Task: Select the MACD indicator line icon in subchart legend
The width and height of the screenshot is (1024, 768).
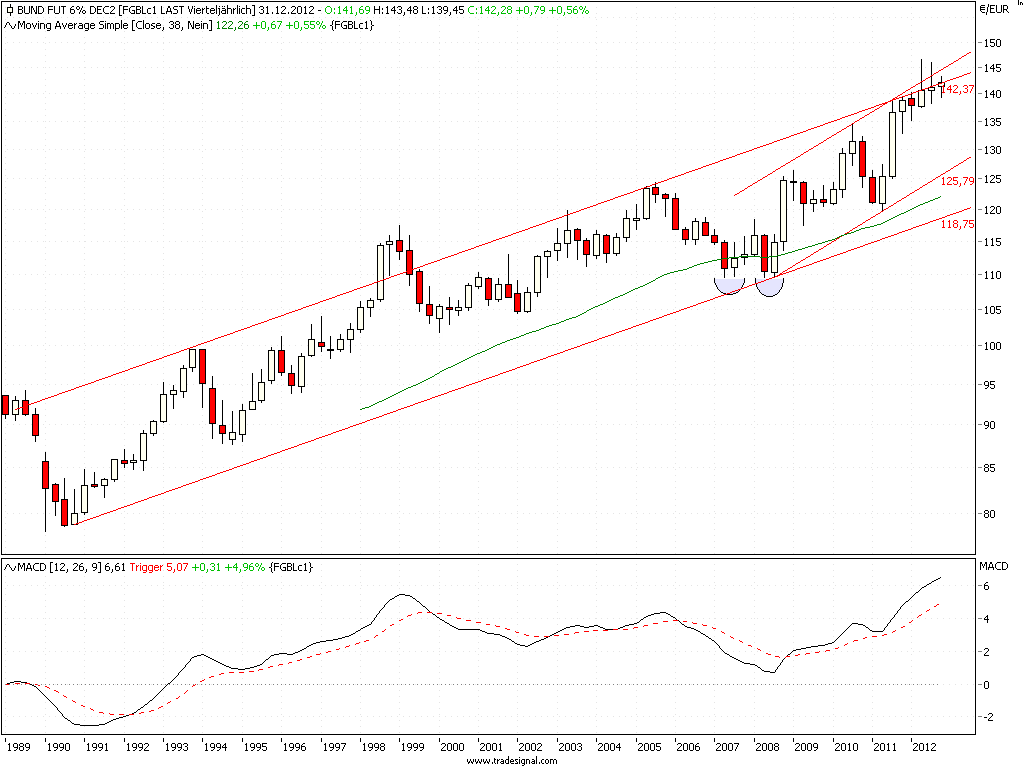Action: (x=8, y=565)
